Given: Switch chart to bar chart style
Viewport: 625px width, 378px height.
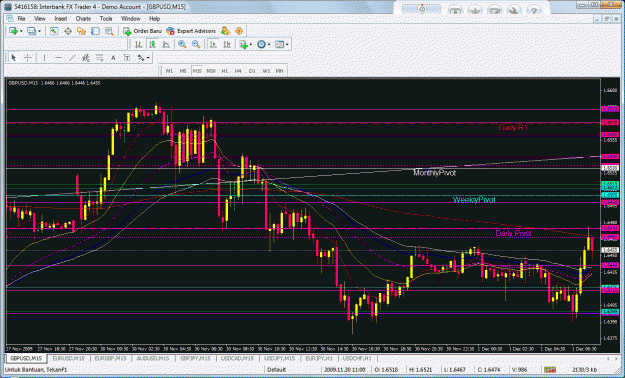Looking at the screenshot, I should tap(138, 45).
